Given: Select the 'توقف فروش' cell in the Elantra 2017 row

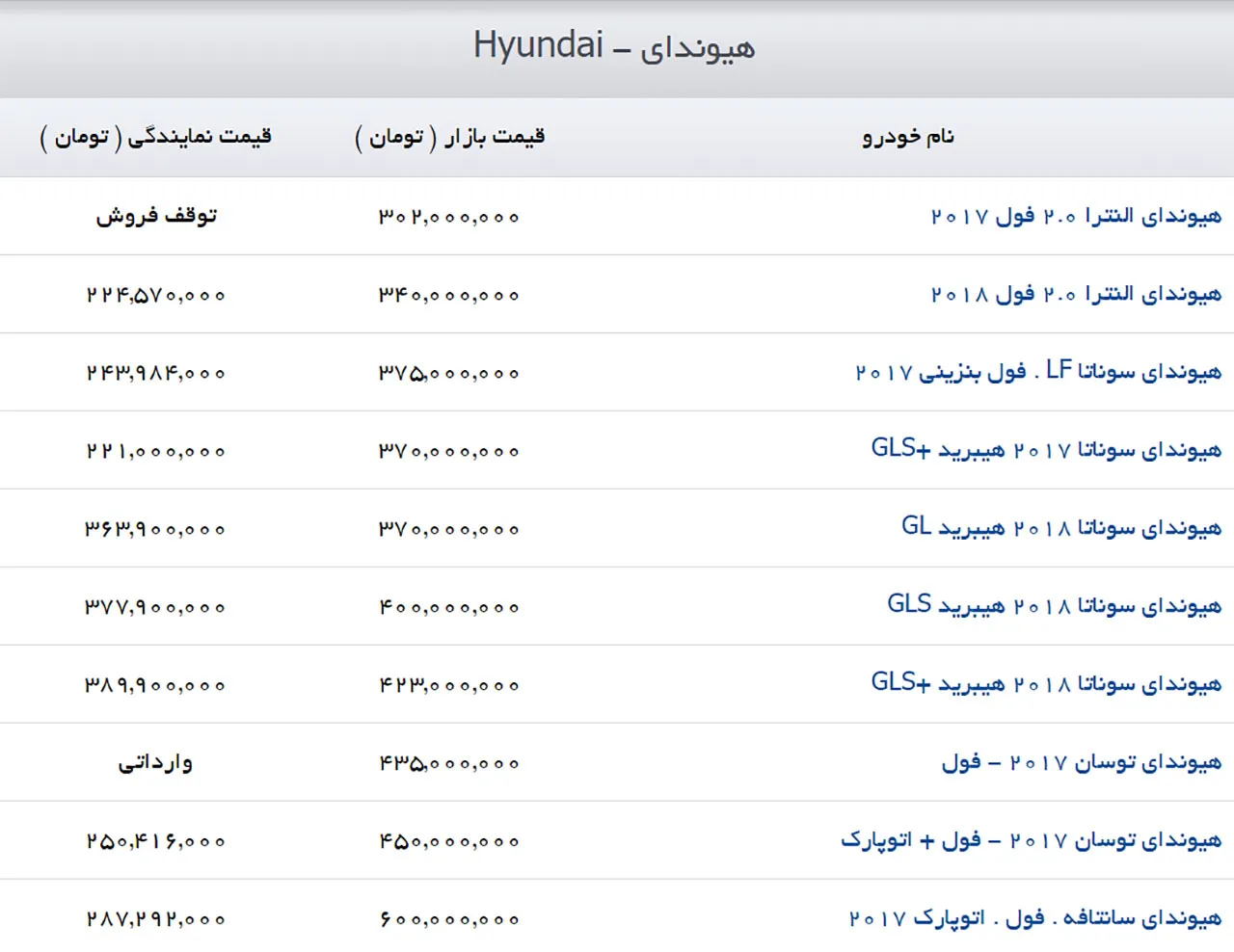Looking at the screenshot, I should 156,216.
